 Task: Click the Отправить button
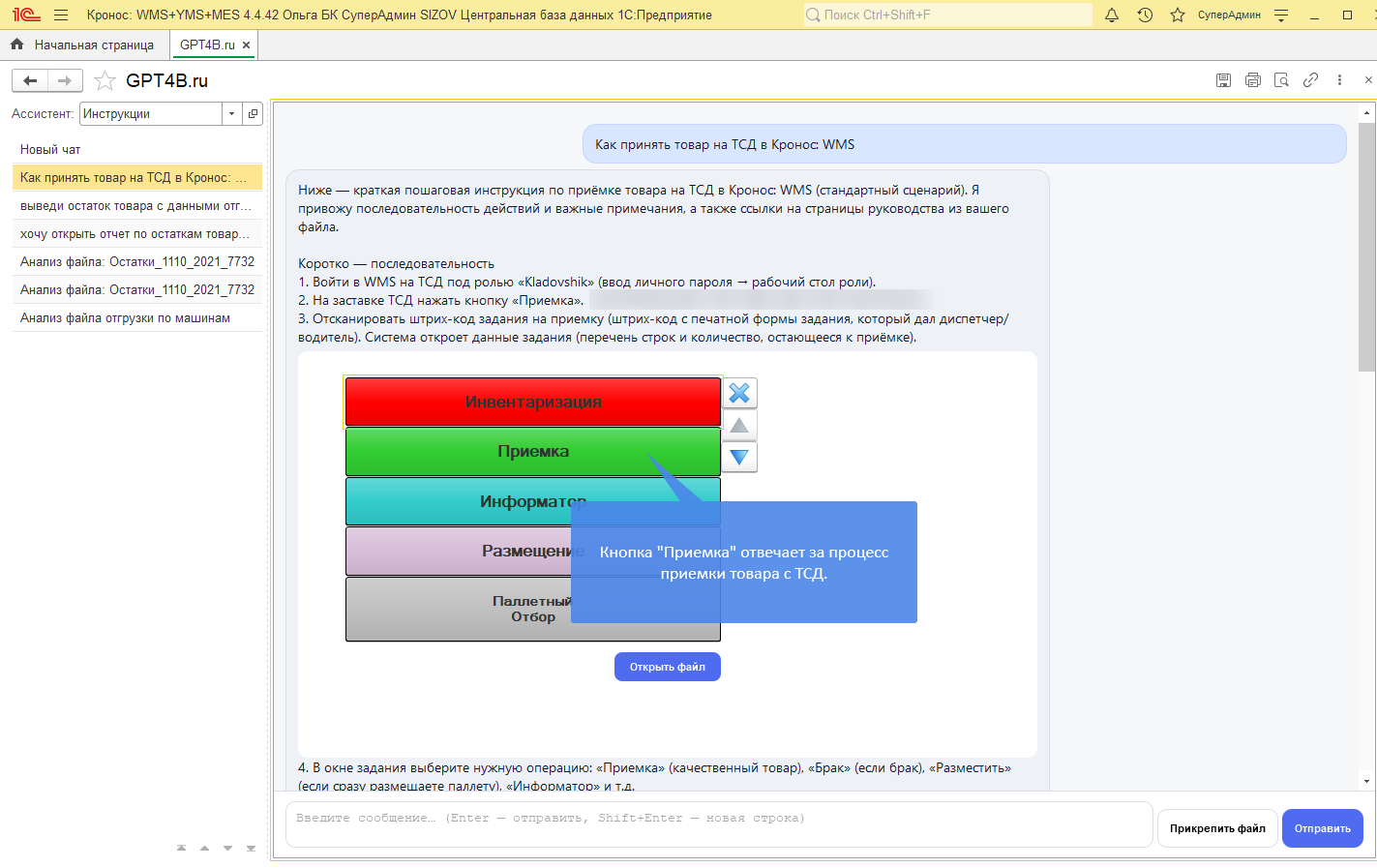tap(1322, 828)
